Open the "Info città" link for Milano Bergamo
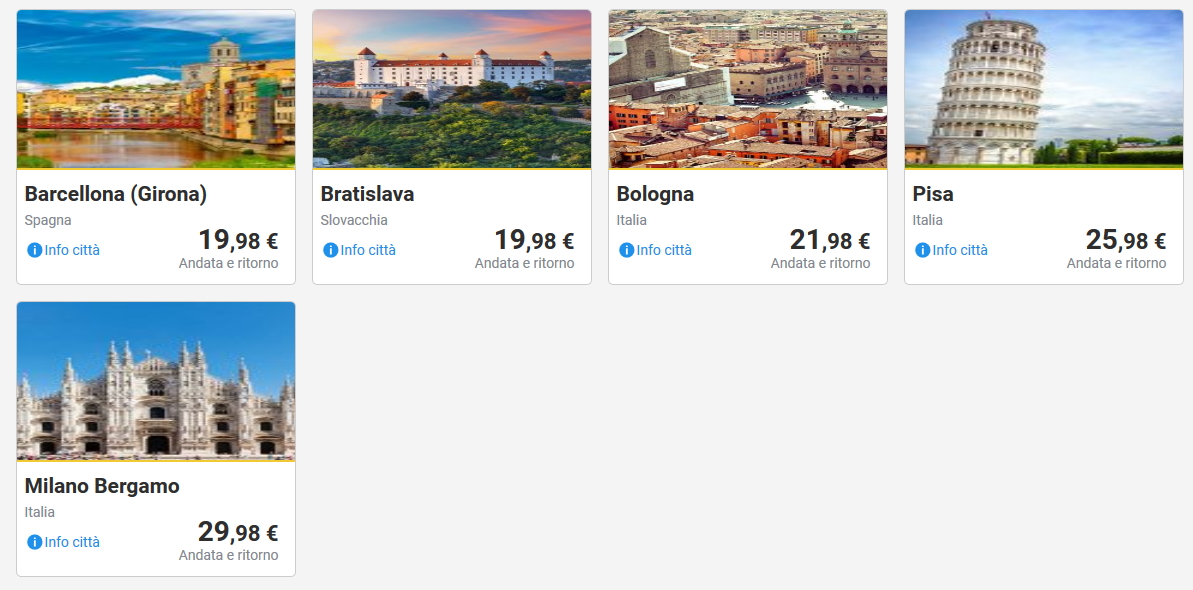The height and width of the screenshot is (590, 1193). [72, 542]
